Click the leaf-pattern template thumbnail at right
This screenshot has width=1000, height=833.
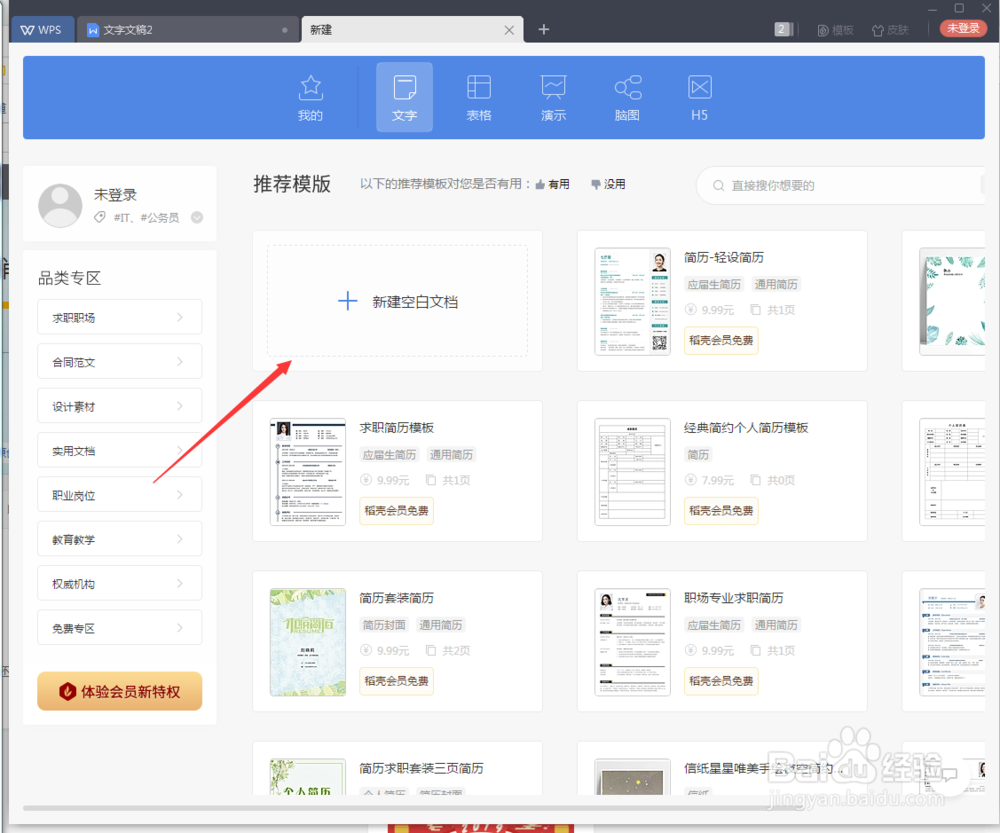coord(952,301)
